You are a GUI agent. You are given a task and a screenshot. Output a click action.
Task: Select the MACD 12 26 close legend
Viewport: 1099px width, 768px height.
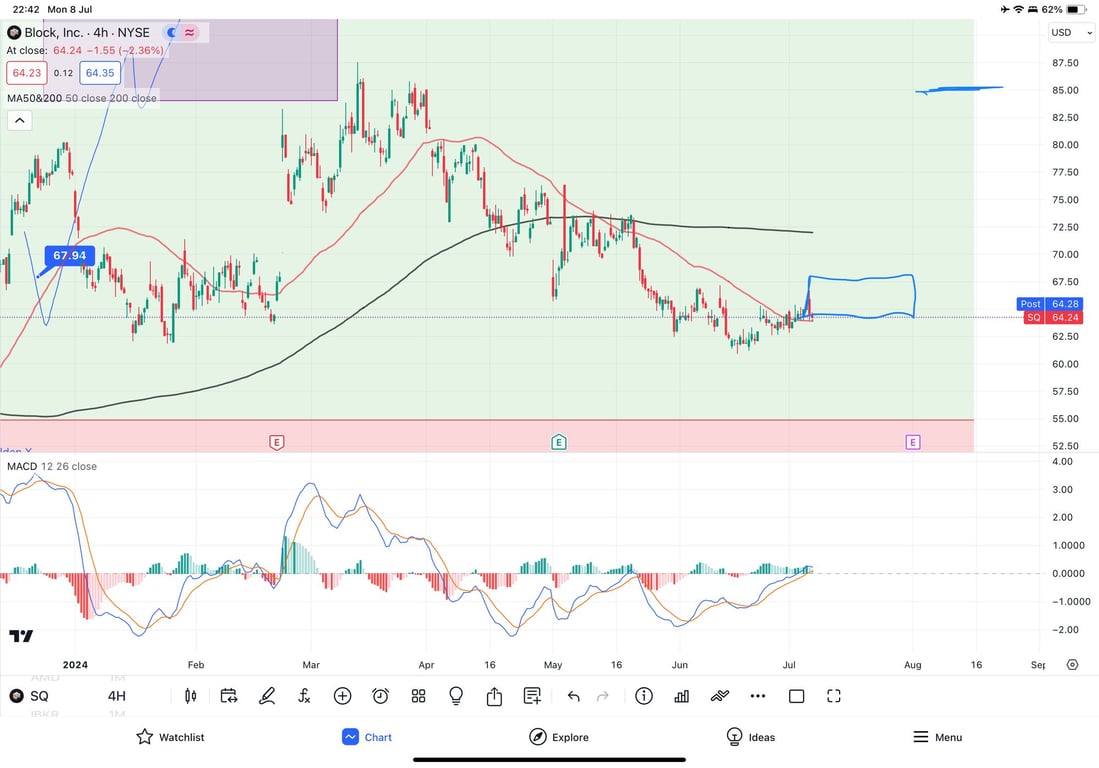click(52, 466)
